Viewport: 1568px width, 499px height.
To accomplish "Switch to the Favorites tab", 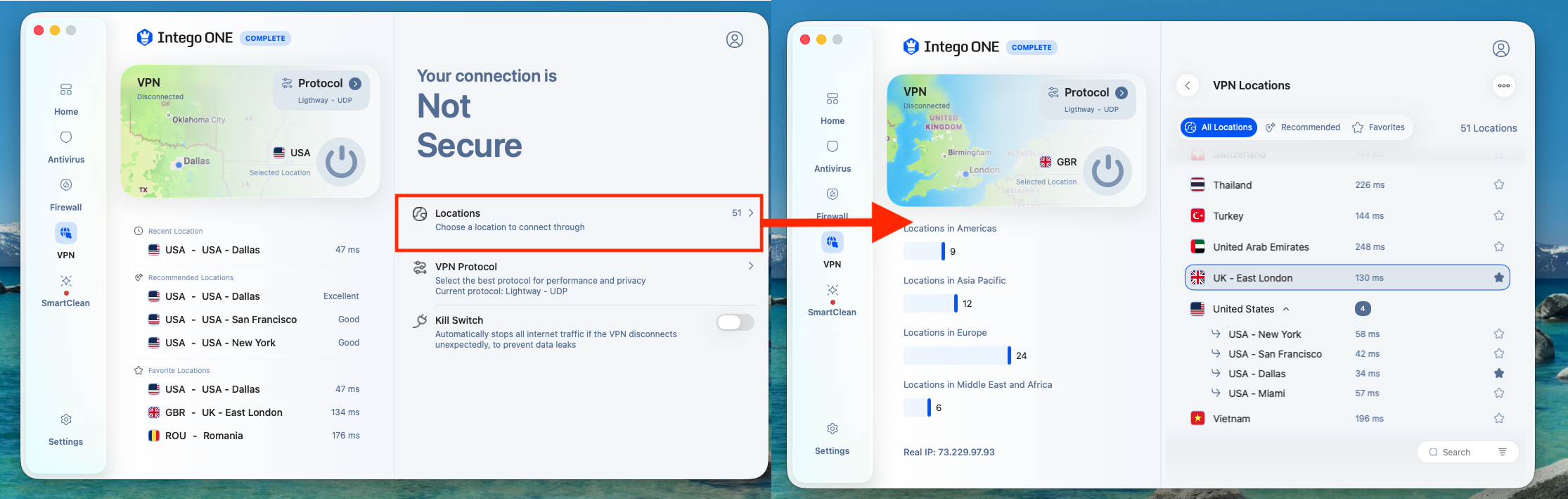I will 1378,127.
